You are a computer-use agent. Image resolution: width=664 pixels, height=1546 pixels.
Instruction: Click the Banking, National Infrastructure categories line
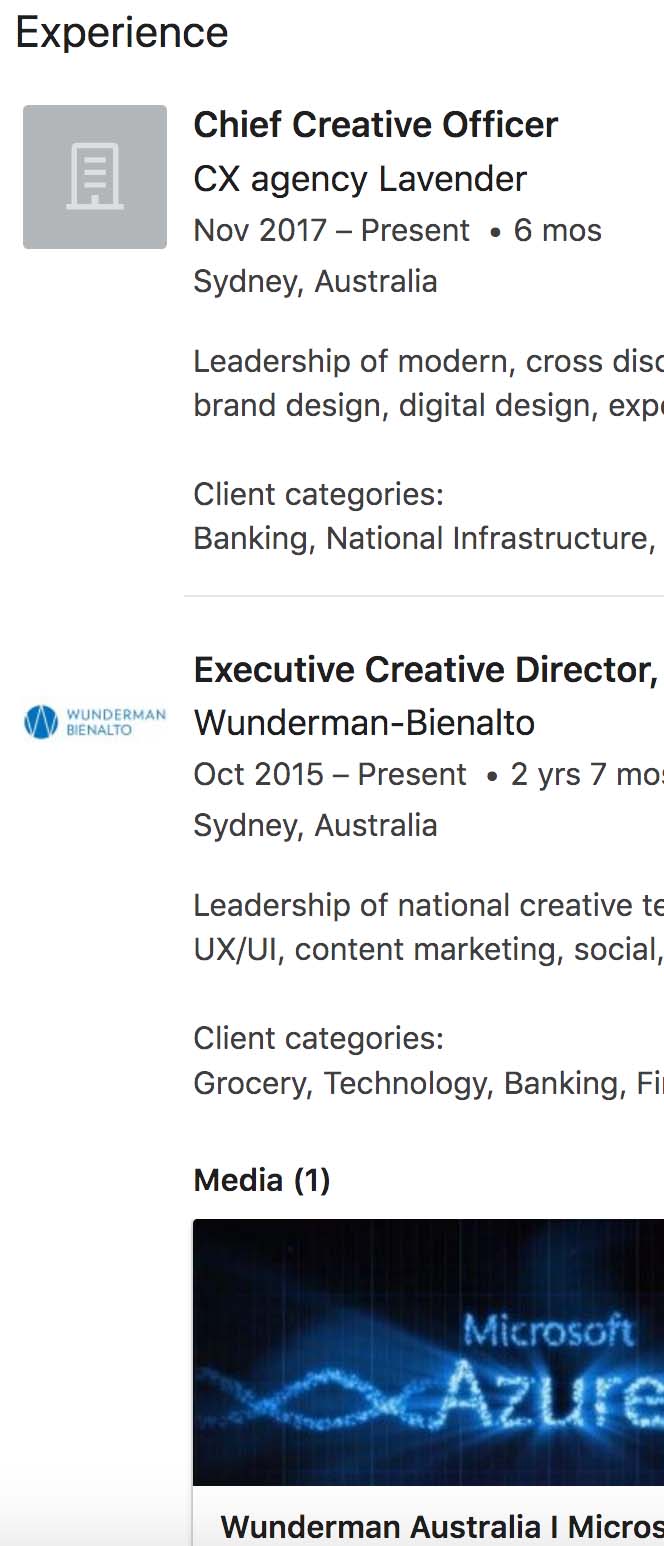point(428,538)
